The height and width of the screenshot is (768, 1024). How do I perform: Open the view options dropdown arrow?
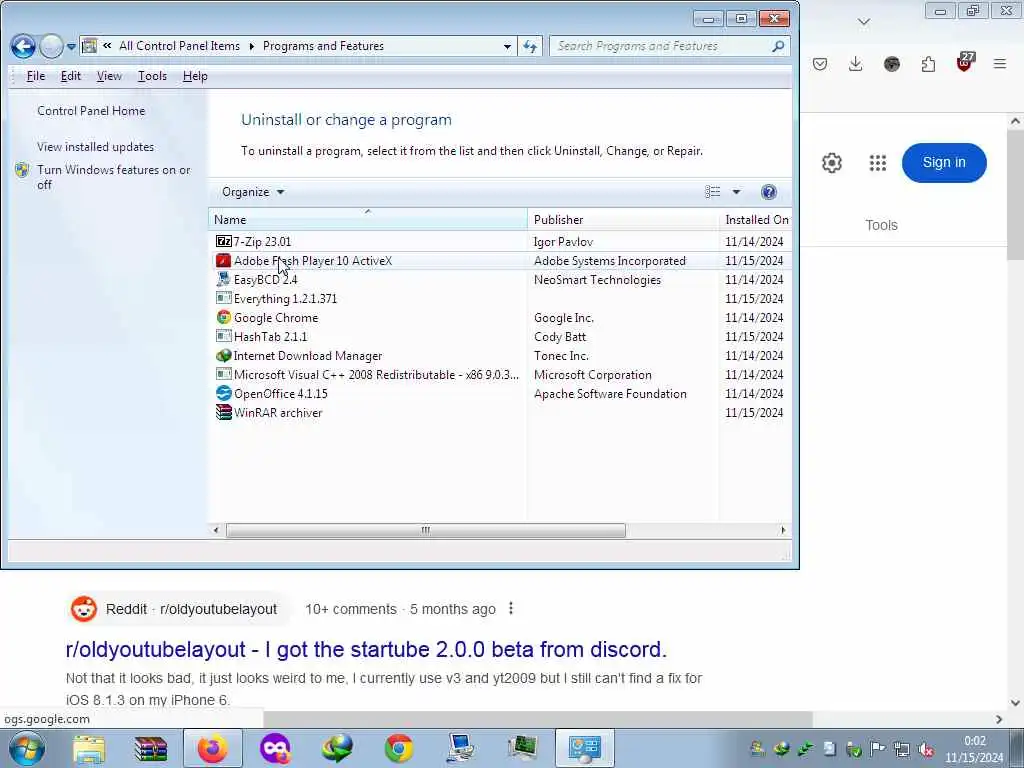click(736, 192)
